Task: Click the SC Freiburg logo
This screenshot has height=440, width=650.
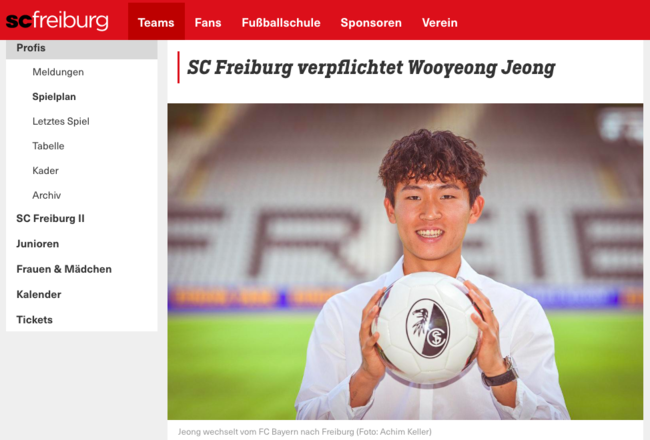Action: click(x=57, y=21)
